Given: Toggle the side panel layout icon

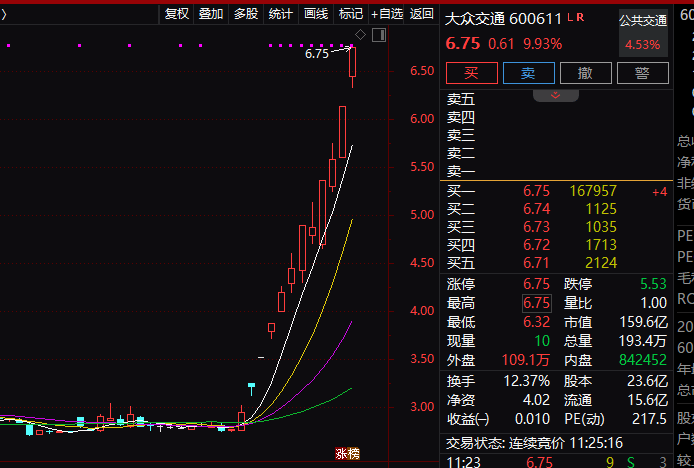Looking at the screenshot, I should tap(379, 35).
